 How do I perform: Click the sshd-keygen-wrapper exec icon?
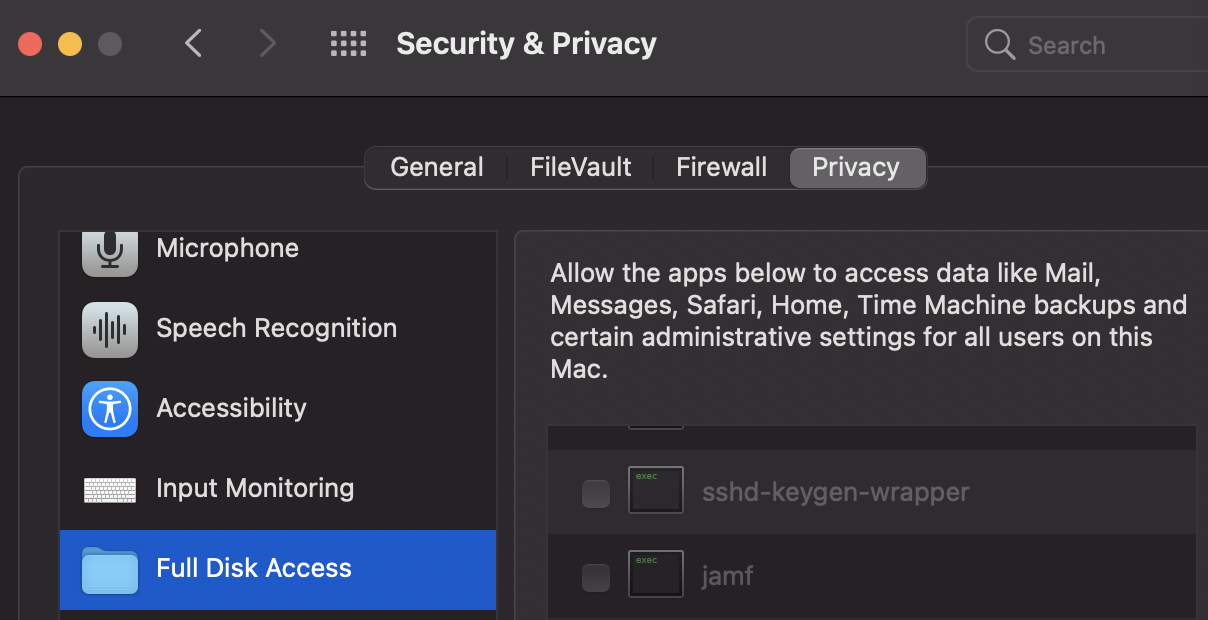click(x=655, y=491)
